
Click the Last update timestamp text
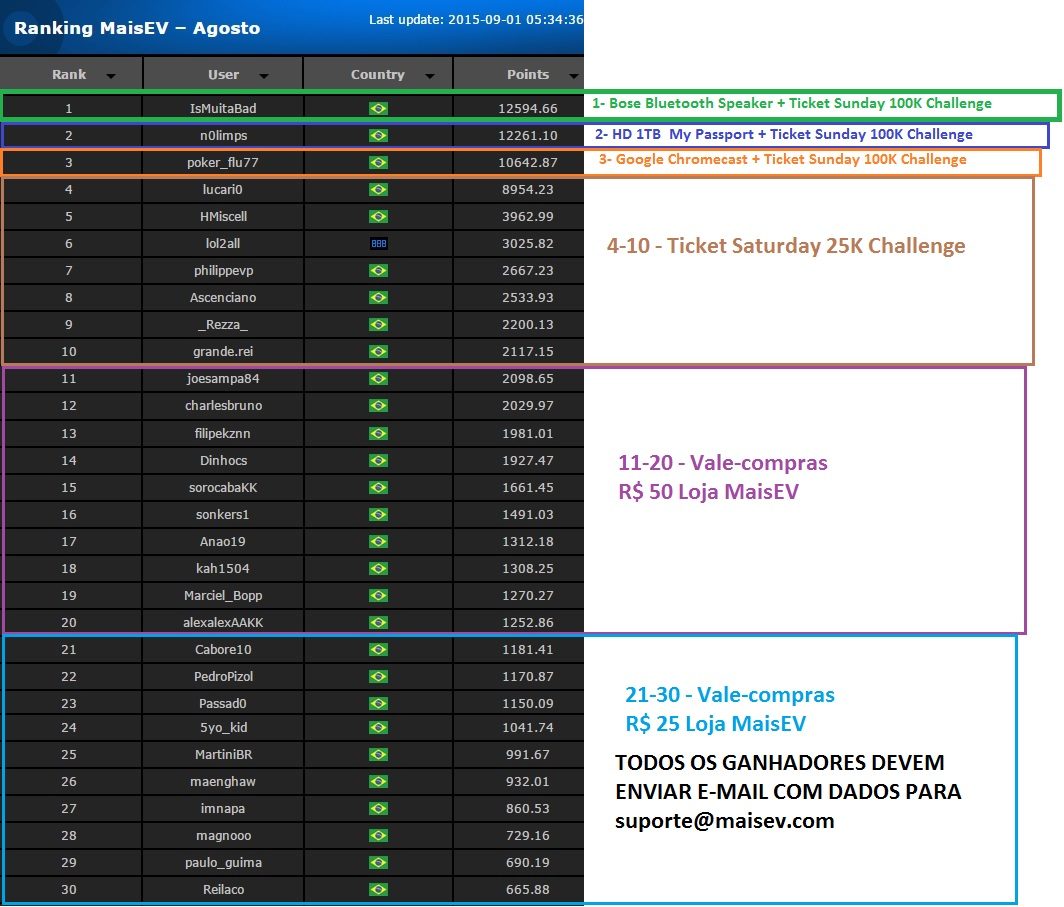[476, 20]
